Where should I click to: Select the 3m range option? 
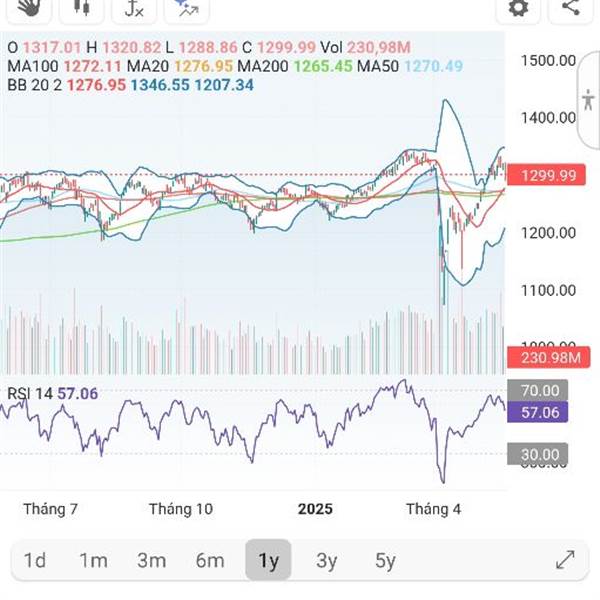[151, 560]
